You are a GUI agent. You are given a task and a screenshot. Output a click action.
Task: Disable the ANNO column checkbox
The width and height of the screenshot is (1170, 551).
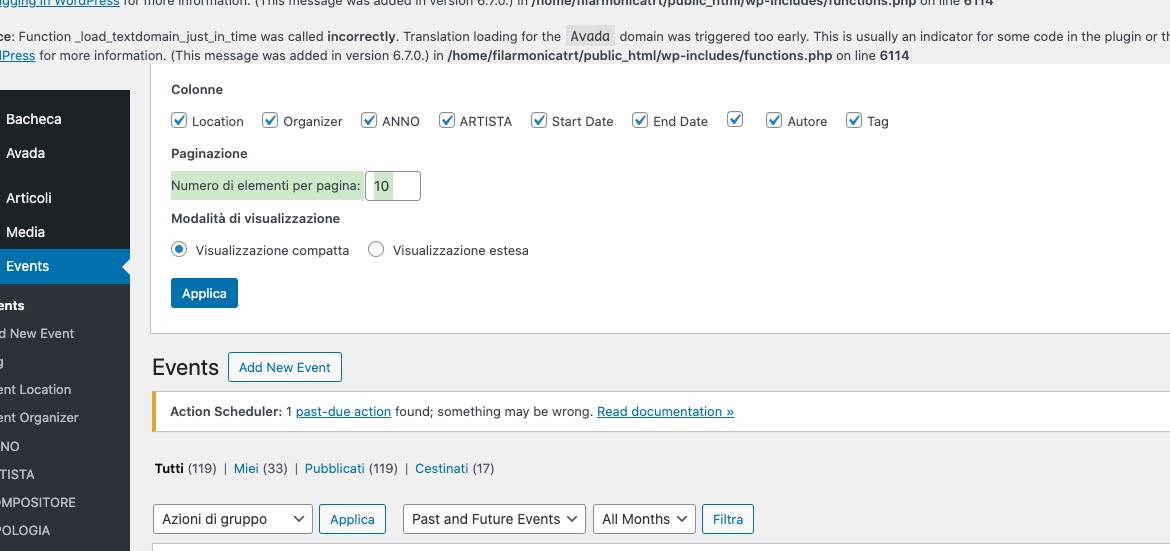369,120
